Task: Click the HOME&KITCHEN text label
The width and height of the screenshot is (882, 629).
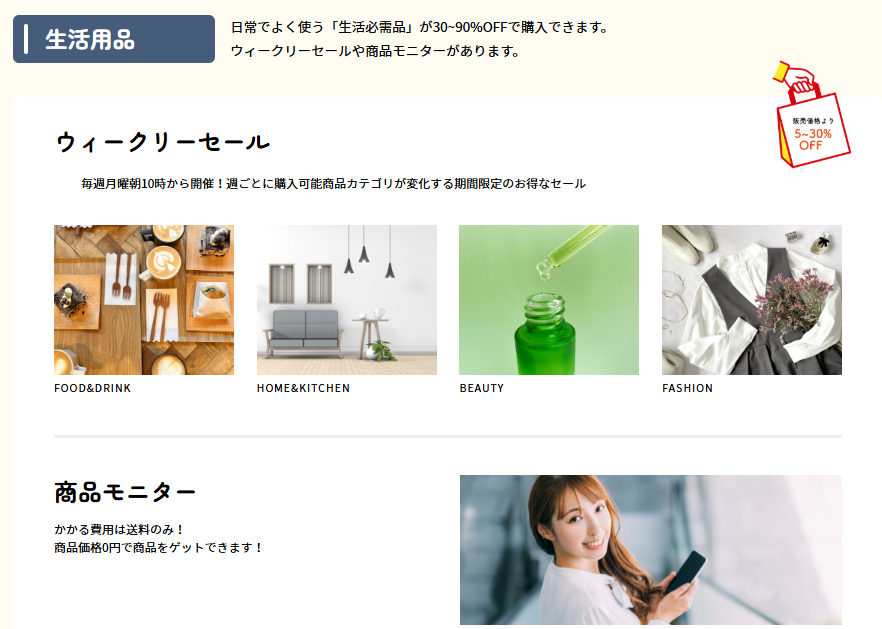Action: tap(303, 388)
